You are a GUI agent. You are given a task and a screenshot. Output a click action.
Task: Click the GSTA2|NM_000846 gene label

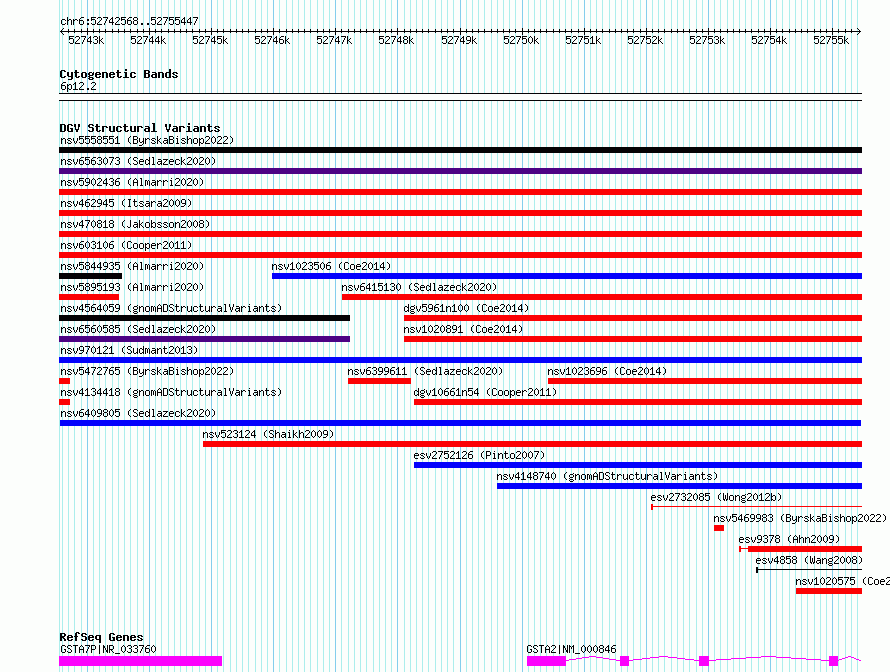click(572, 649)
